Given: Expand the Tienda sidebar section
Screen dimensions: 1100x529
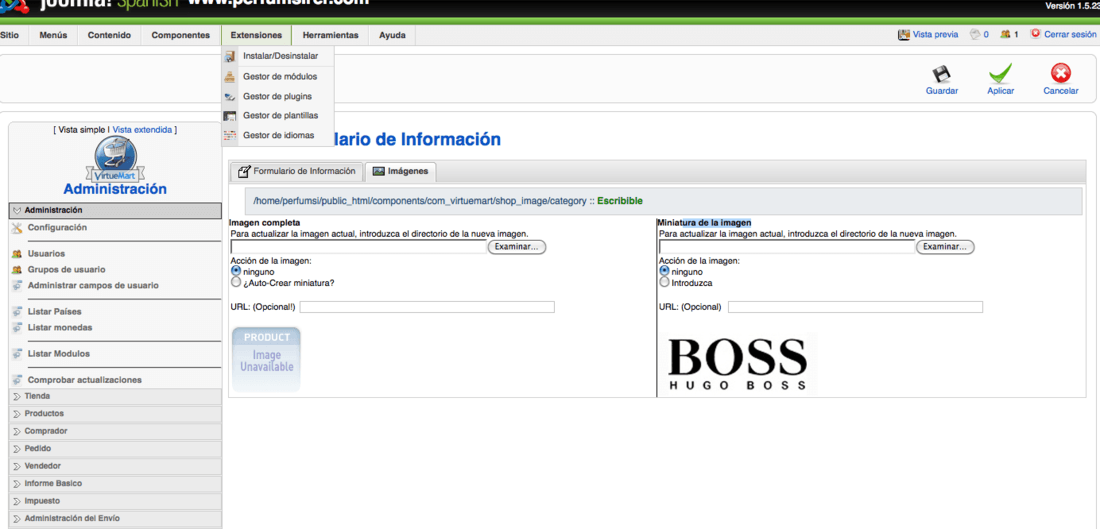Looking at the screenshot, I should (x=115, y=396).
